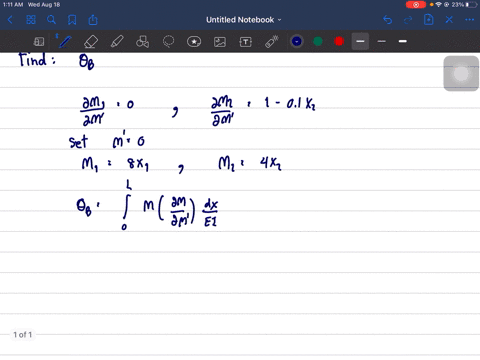Redo the last undone action
This screenshot has height=360, width=480.
point(408,20)
